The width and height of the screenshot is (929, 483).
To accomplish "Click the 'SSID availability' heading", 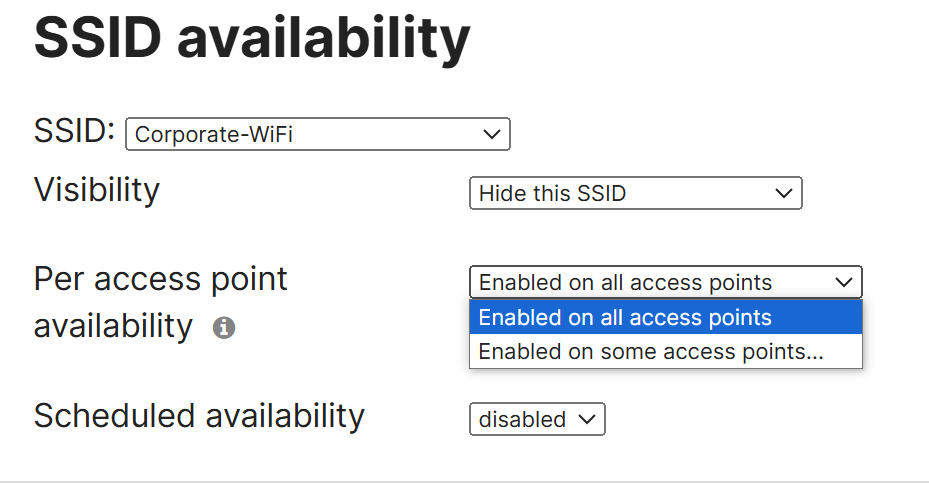I will click(x=252, y=38).
